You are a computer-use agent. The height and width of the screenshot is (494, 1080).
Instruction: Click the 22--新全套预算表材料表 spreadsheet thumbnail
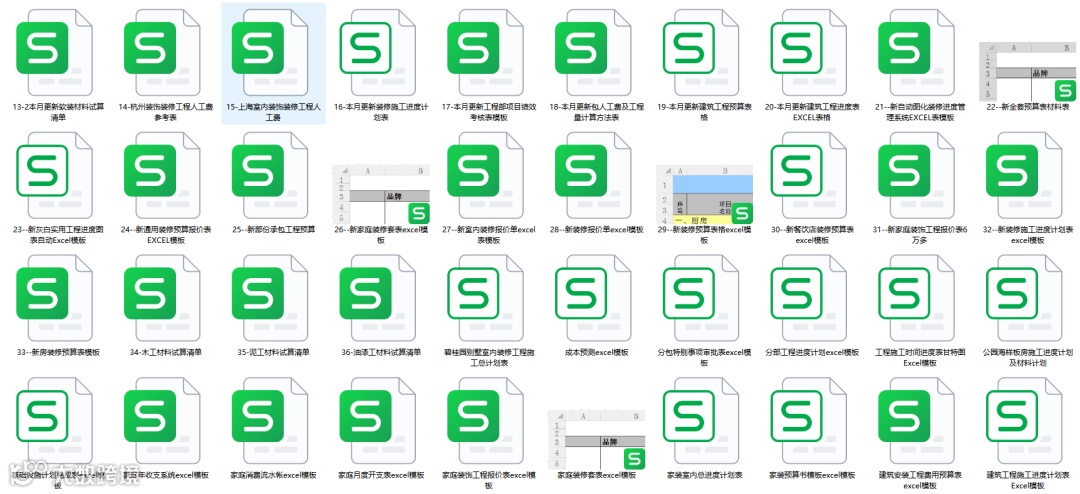(1028, 71)
